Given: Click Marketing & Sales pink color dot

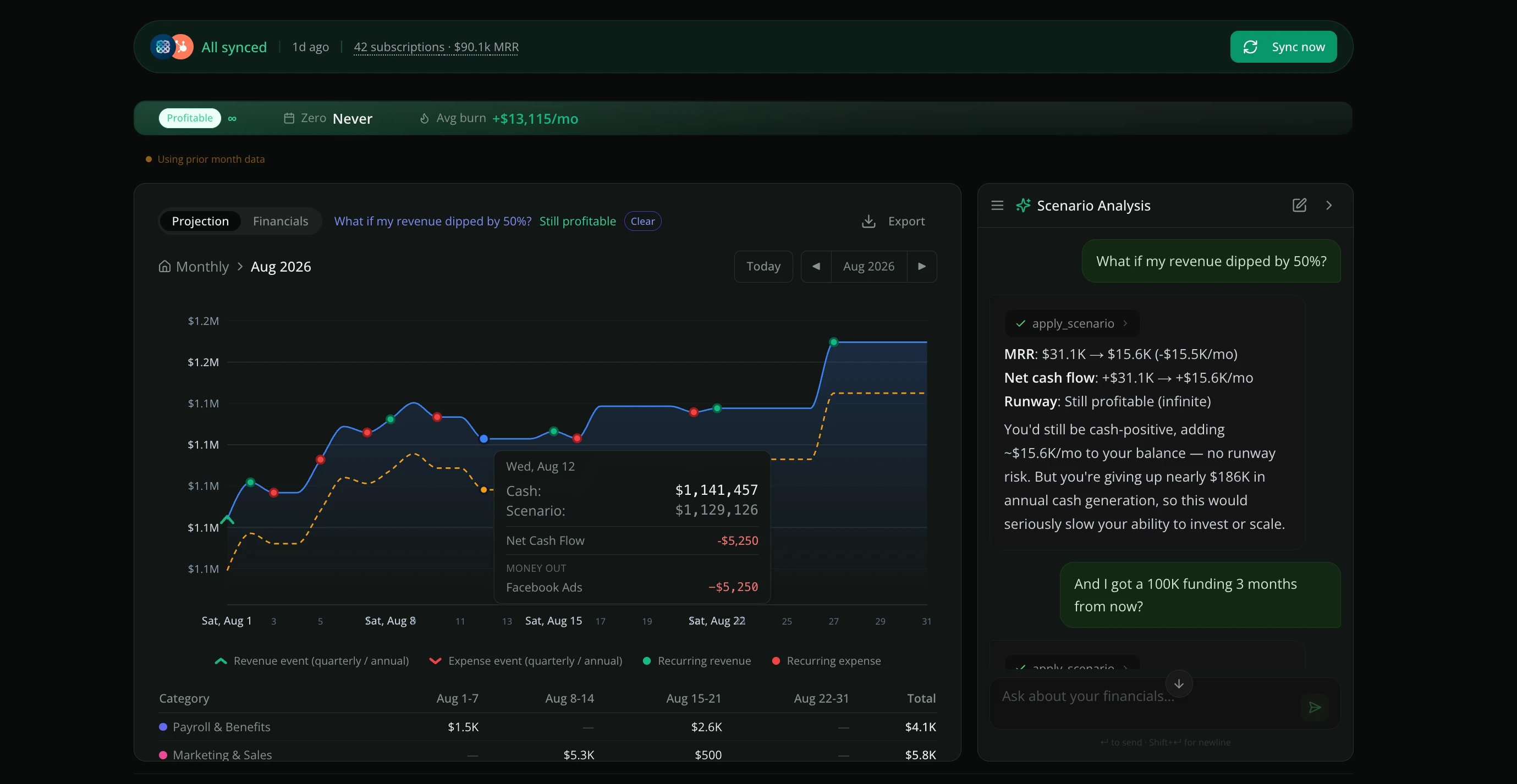Looking at the screenshot, I should pos(163,755).
